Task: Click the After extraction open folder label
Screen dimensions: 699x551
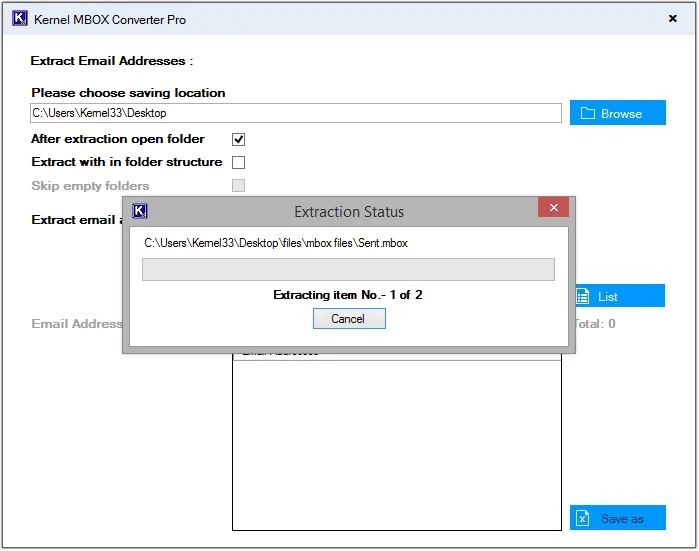Action: [x=118, y=139]
